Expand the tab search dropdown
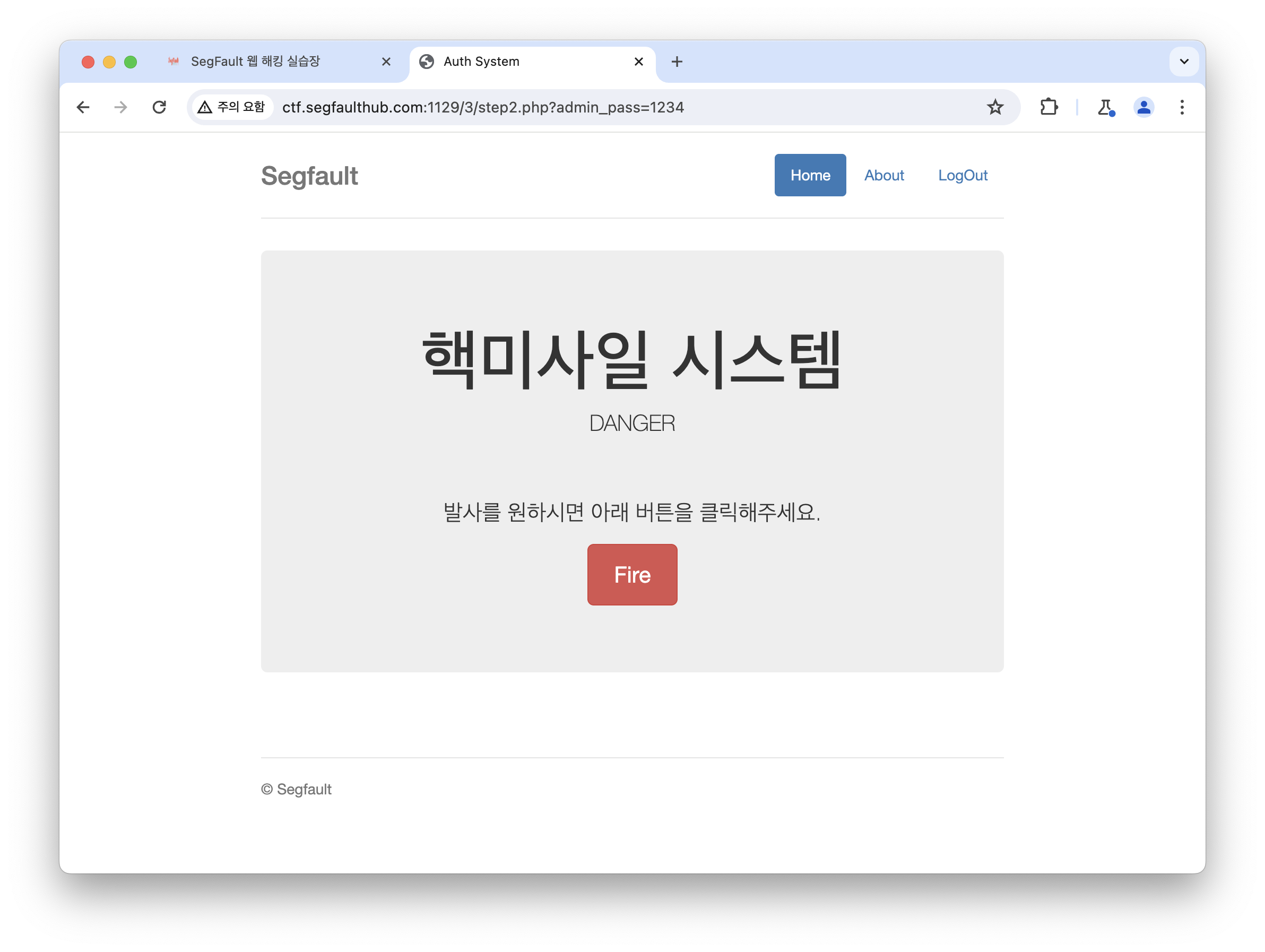The height and width of the screenshot is (952, 1265). click(1184, 61)
